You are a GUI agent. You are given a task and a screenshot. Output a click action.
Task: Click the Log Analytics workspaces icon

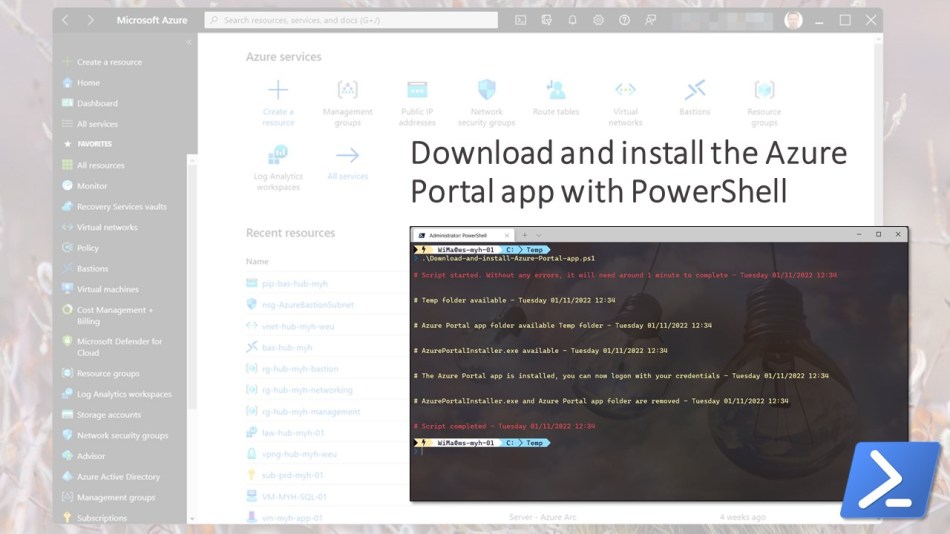point(278,155)
